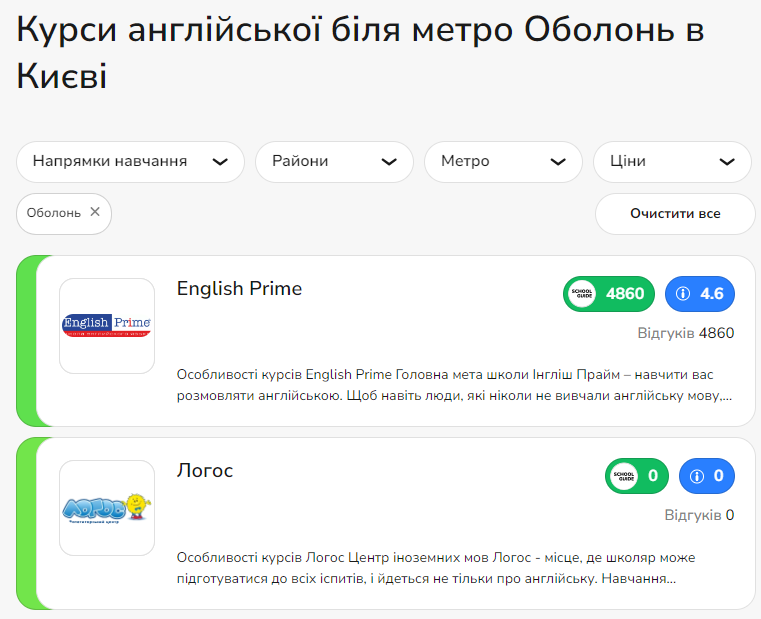Screen dimensions: 761x619
Task: Click Логос green School Guide 0 badge
Action: [637, 476]
